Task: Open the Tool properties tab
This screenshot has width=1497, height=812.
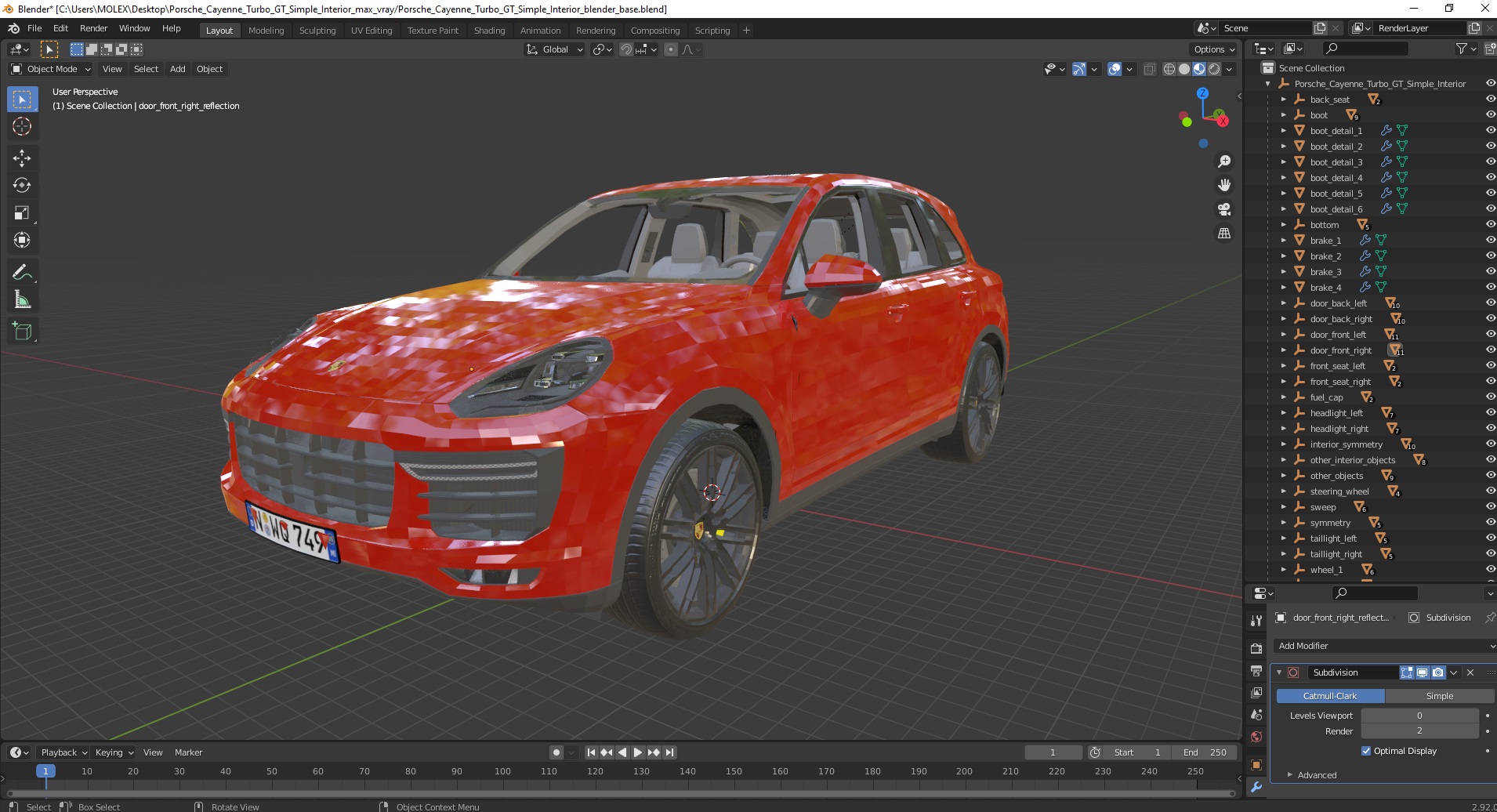Action: pyautogui.click(x=1256, y=620)
